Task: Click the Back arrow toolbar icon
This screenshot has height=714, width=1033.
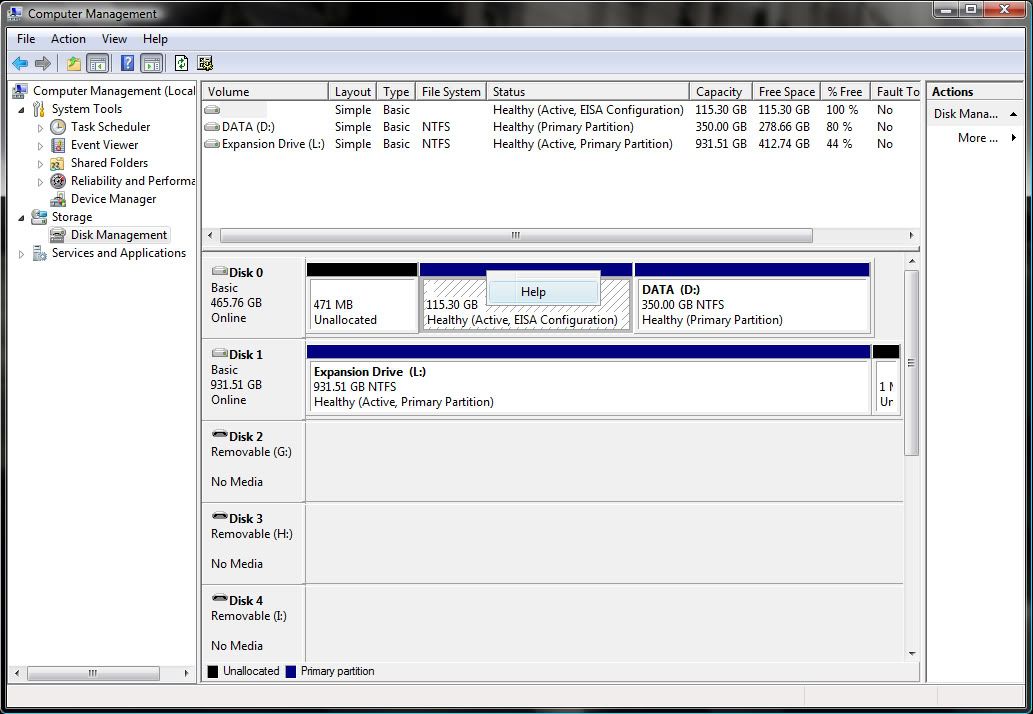Action: pyautogui.click(x=20, y=63)
